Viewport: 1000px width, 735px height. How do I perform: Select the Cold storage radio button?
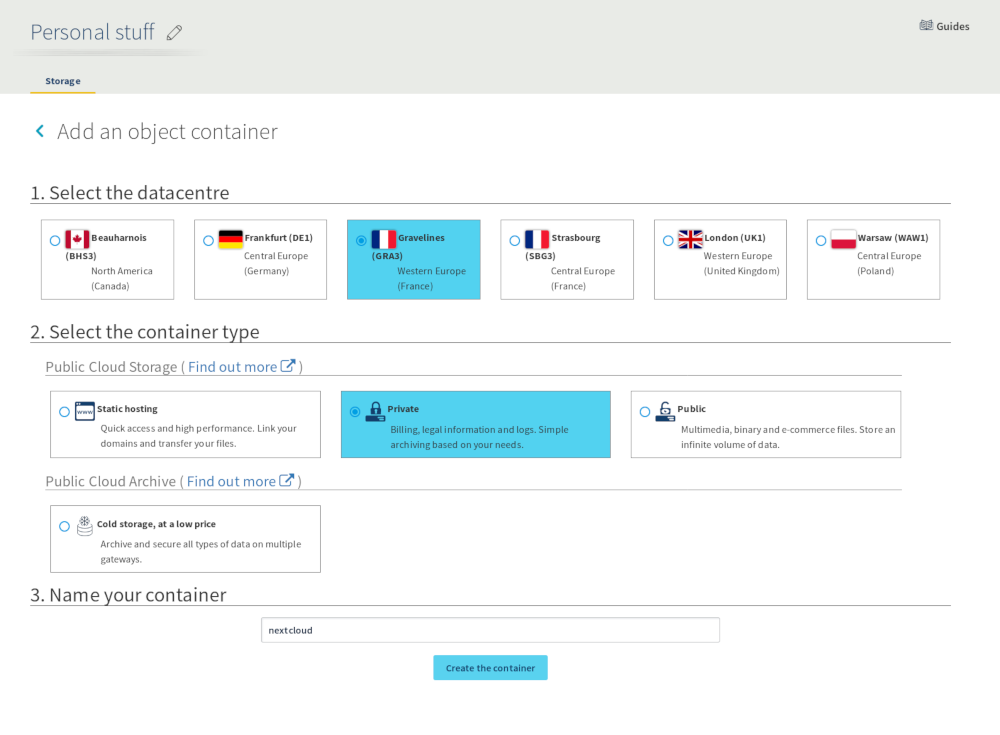coord(66,525)
